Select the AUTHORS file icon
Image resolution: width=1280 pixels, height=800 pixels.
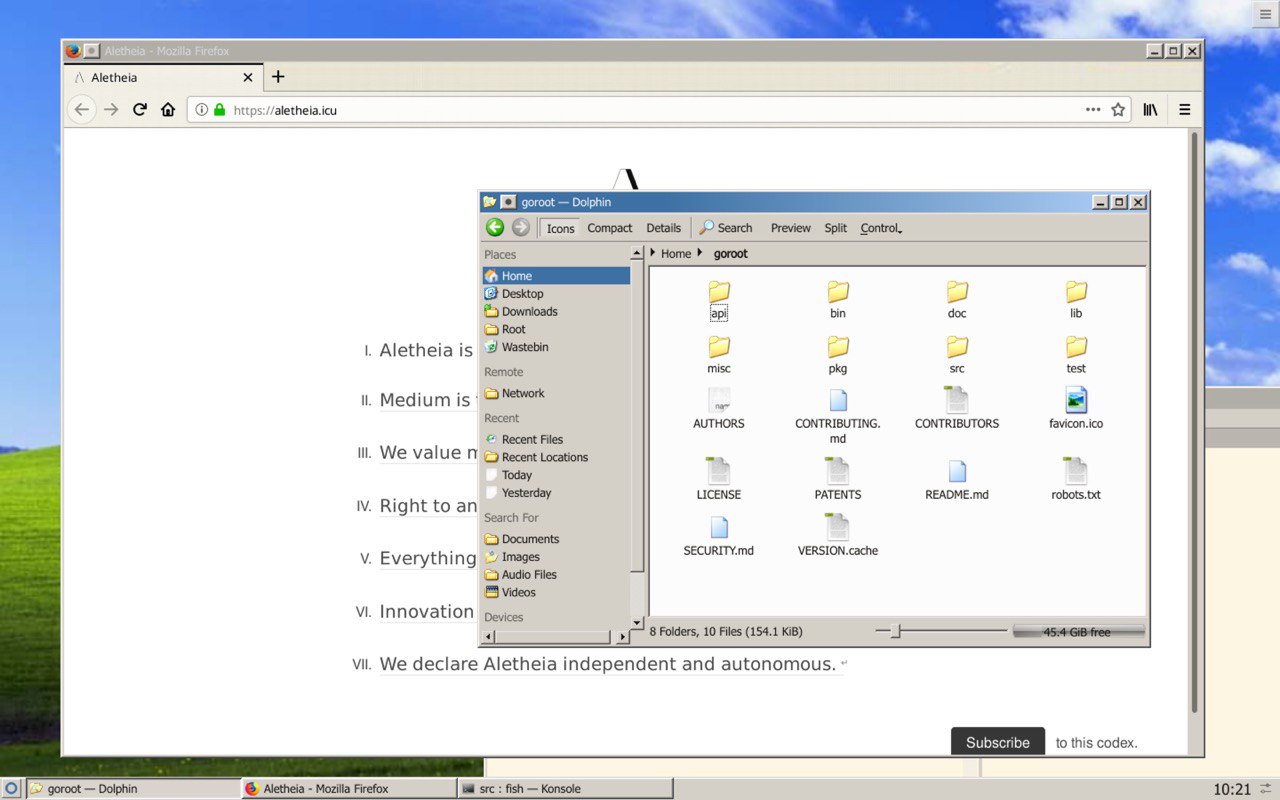click(719, 401)
